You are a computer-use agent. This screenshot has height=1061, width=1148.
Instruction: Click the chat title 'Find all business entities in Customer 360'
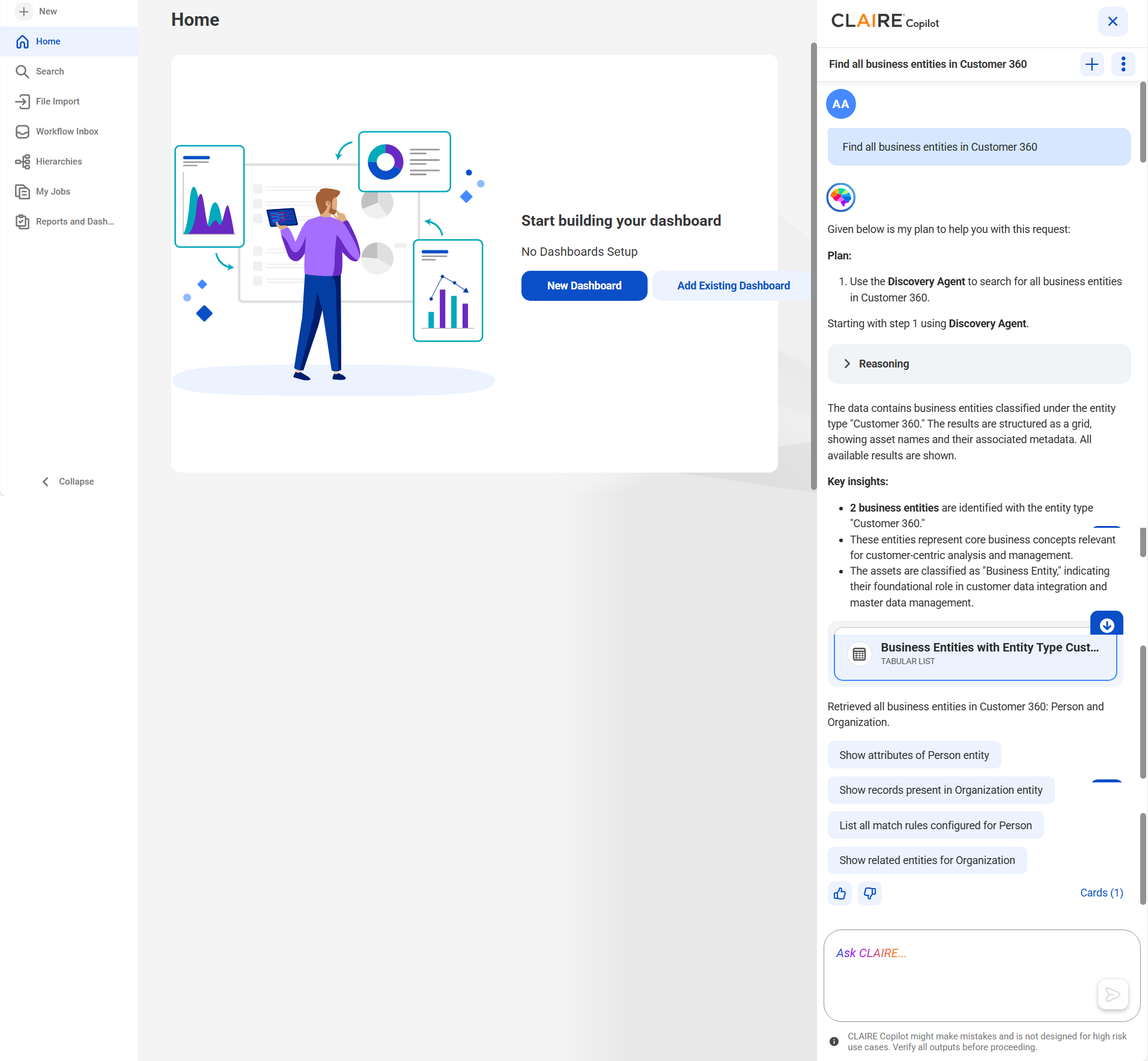point(928,64)
